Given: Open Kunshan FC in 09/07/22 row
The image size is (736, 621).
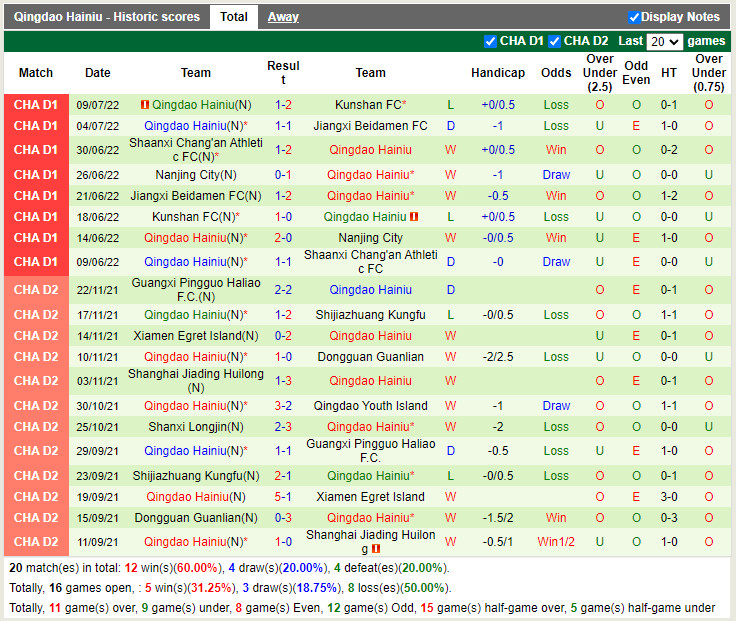Looking at the screenshot, I should pos(370,105).
